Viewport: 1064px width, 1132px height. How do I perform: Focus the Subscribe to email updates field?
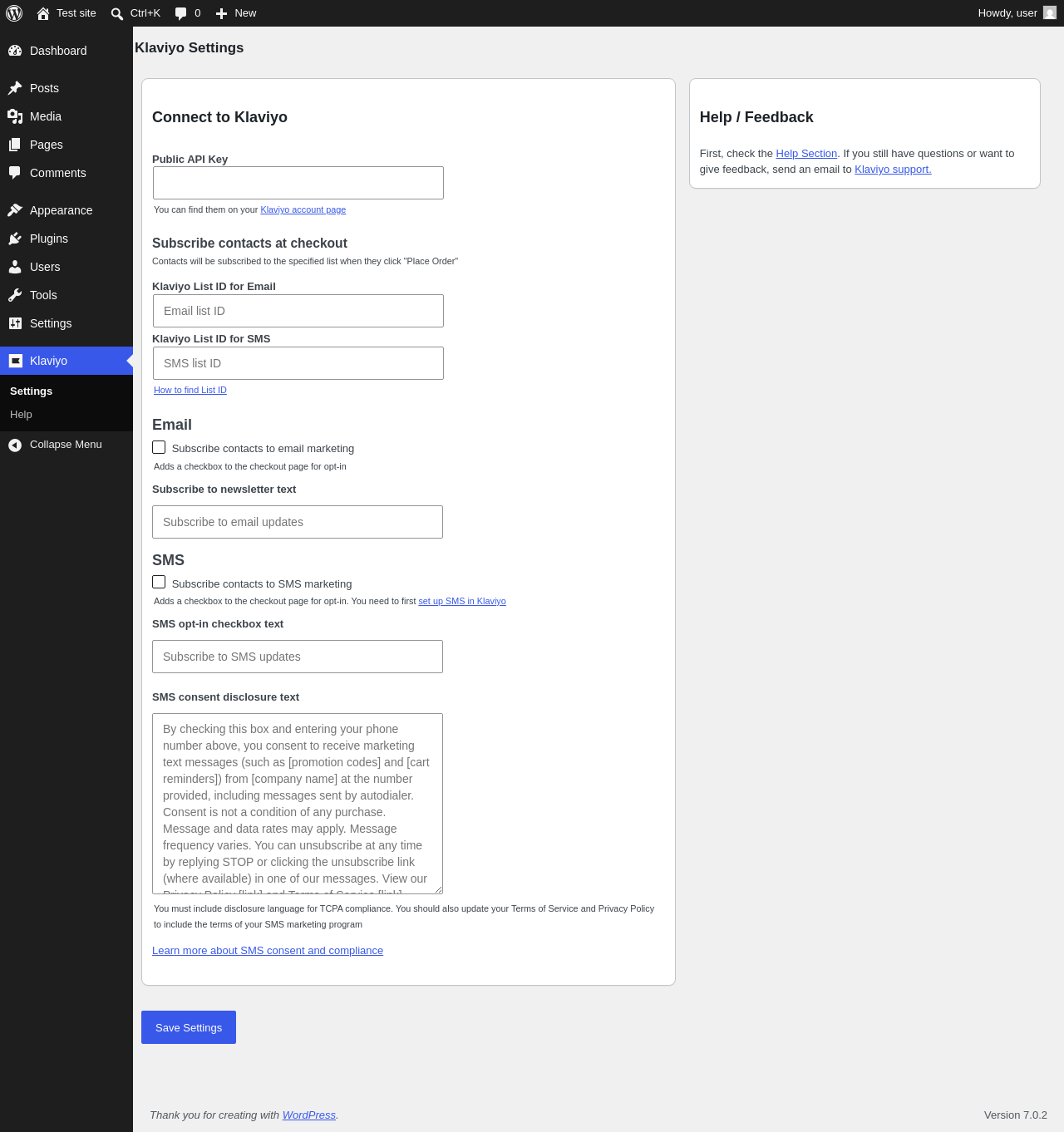coord(298,522)
